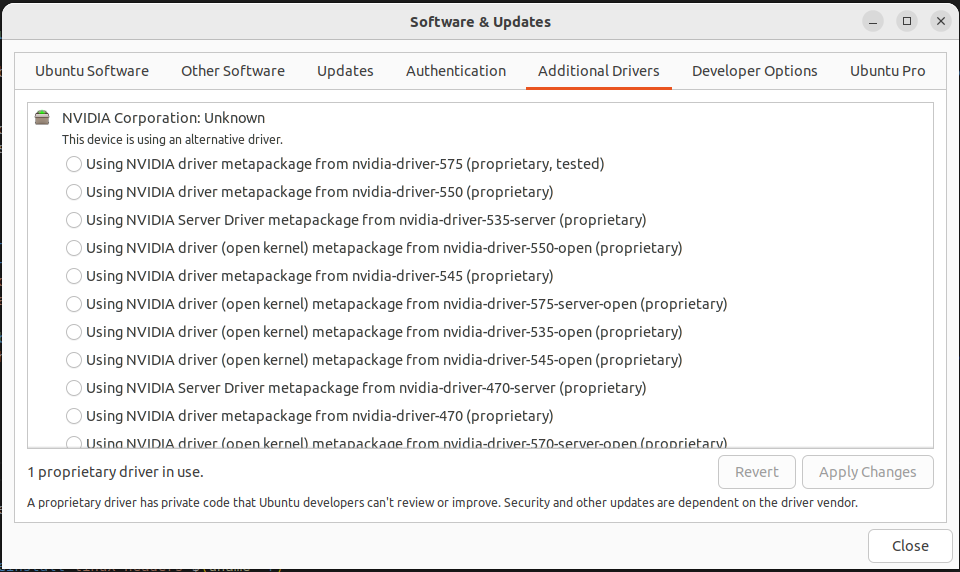Image resolution: width=960 pixels, height=572 pixels.
Task: Switch to Developer Options tab
Action: tap(755, 71)
